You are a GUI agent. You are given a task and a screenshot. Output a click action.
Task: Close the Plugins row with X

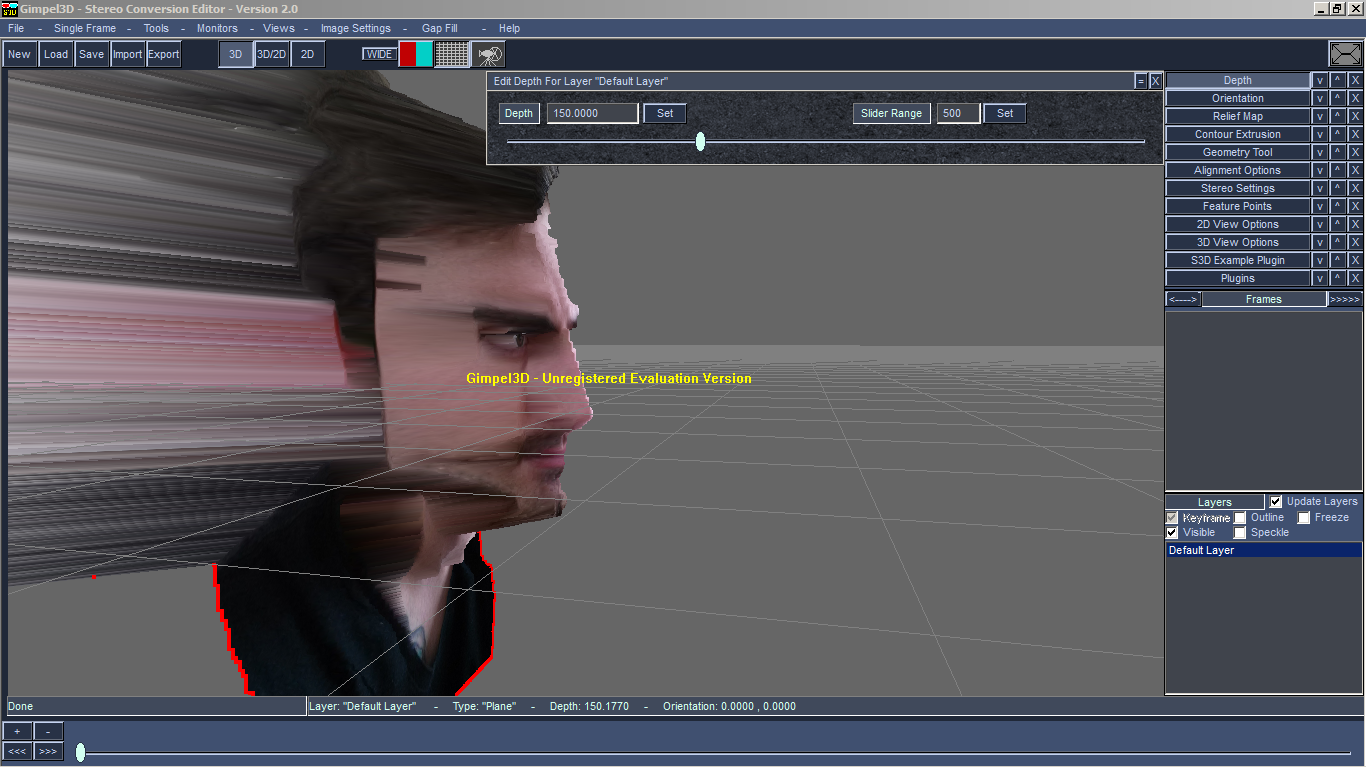click(x=1355, y=279)
